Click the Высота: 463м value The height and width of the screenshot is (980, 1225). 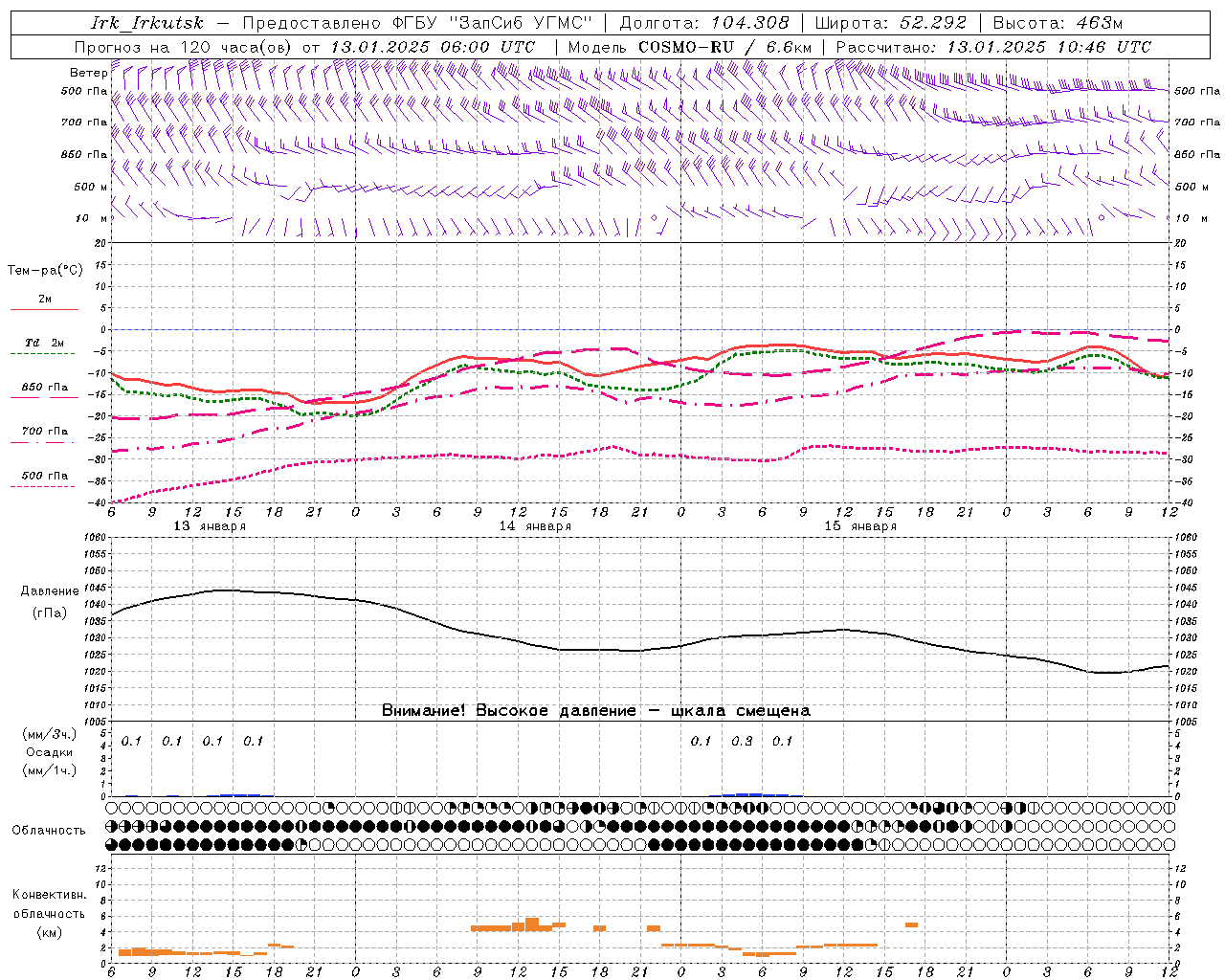point(1058,23)
